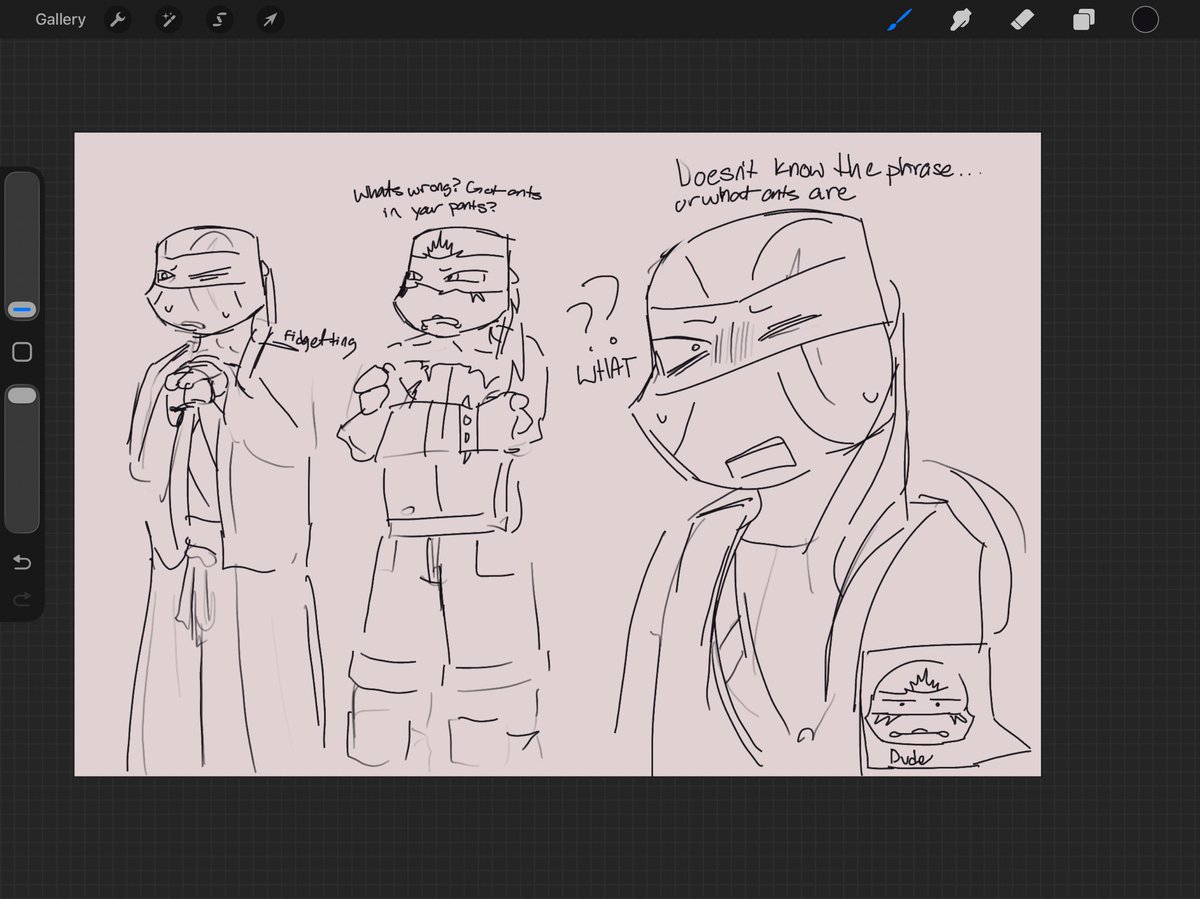
Task: Select the Smudge tool
Action: click(x=961, y=19)
